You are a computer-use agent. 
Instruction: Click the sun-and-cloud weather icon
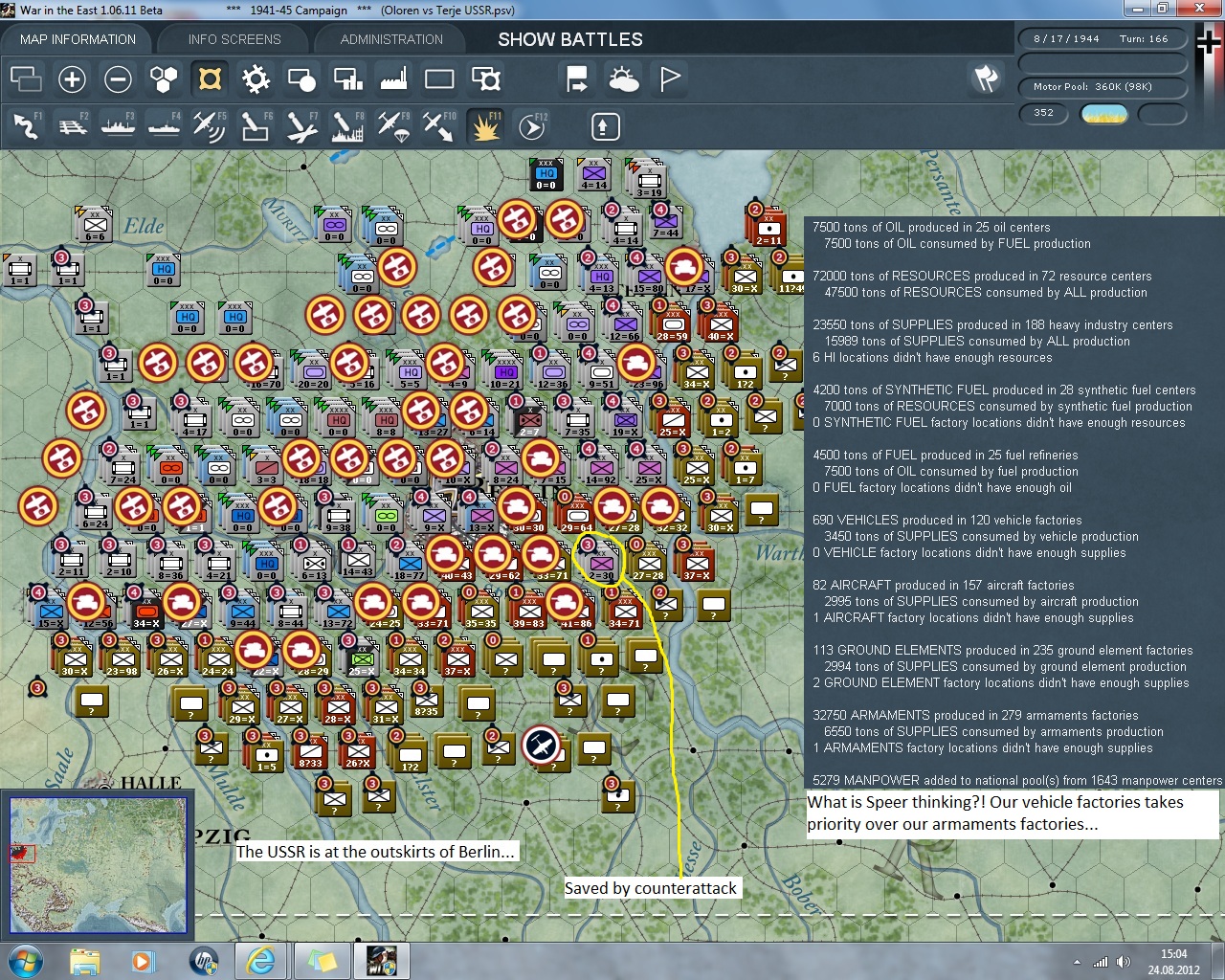(x=623, y=78)
